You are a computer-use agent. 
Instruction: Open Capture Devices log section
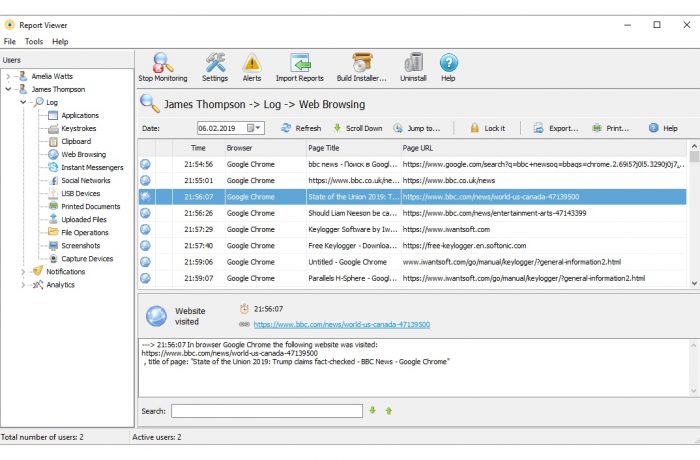(x=87, y=259)
